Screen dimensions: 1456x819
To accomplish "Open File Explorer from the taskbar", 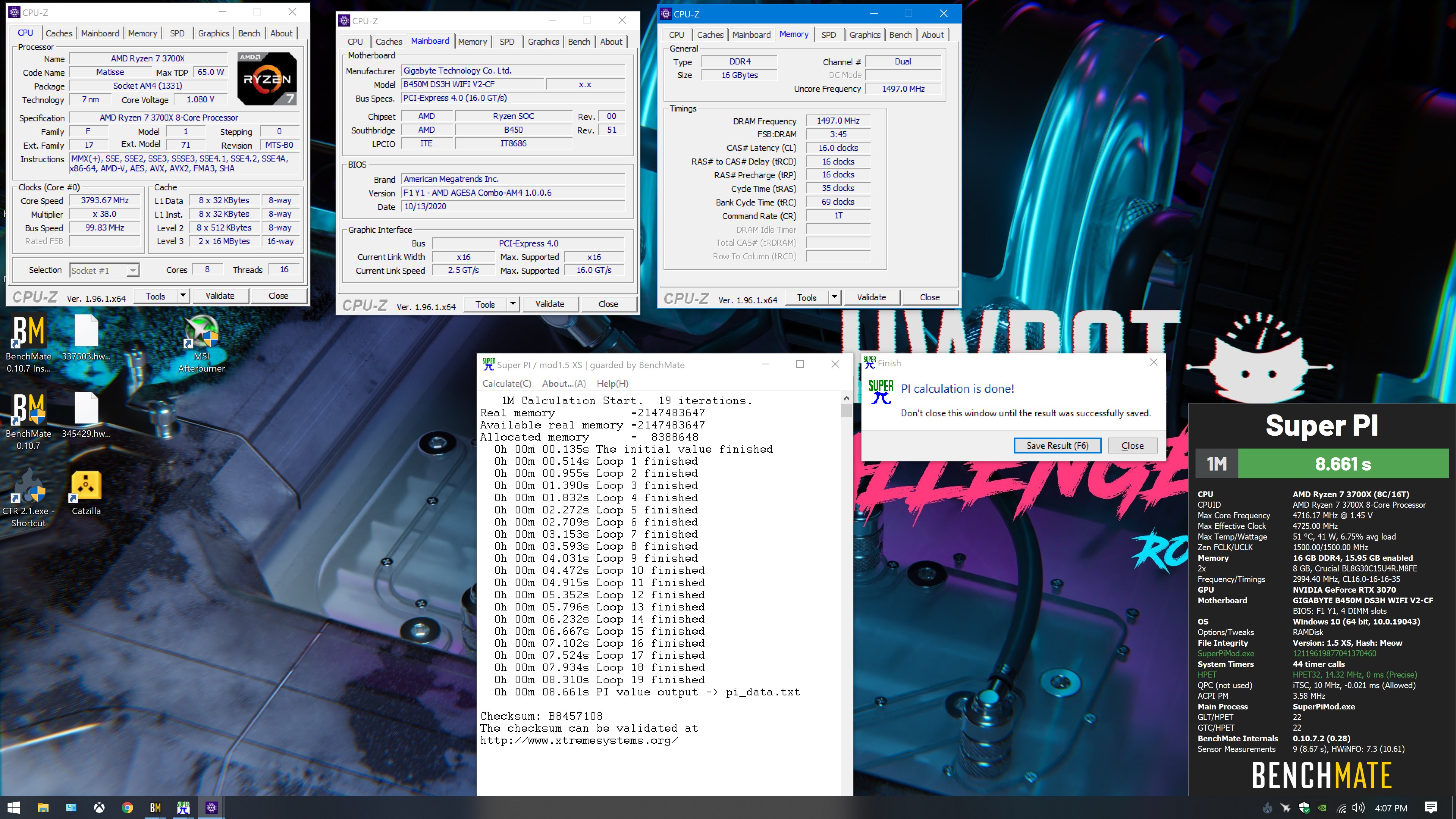I will (43, 808).
